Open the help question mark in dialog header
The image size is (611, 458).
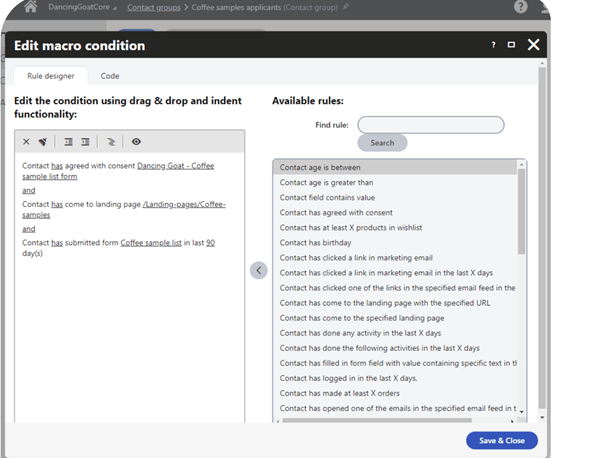click(x=493, y=45)
